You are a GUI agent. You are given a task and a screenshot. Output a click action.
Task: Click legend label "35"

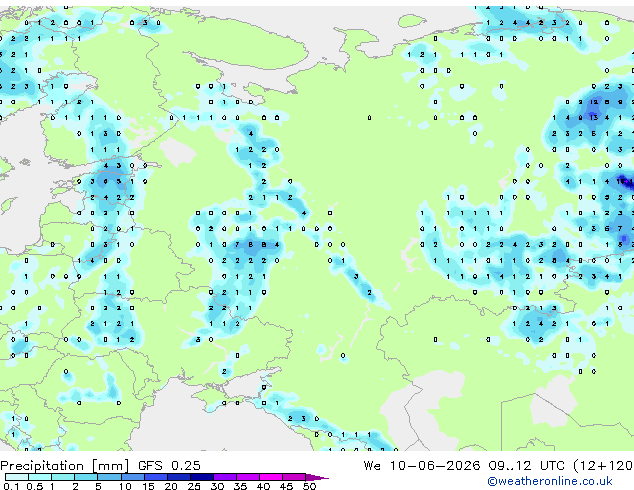tap(240, 486)
